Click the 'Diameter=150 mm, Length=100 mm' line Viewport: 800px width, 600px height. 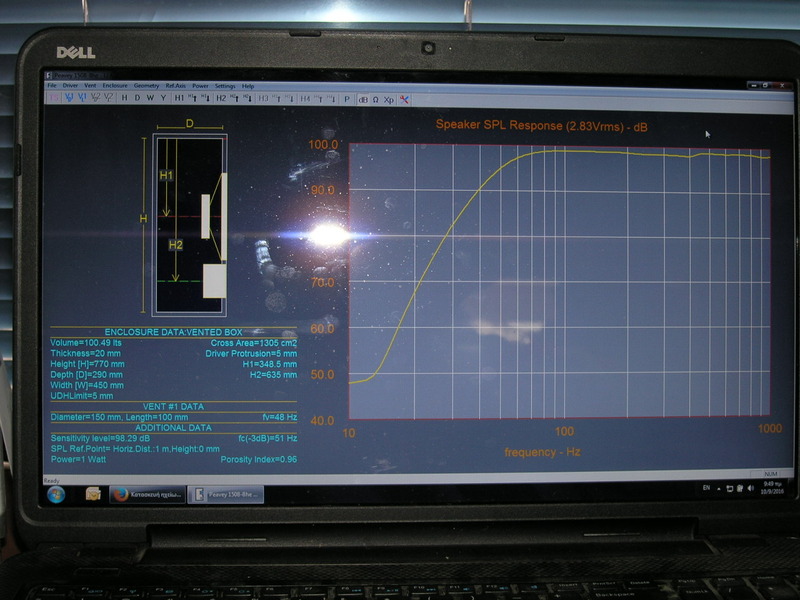tap(119, 417)
